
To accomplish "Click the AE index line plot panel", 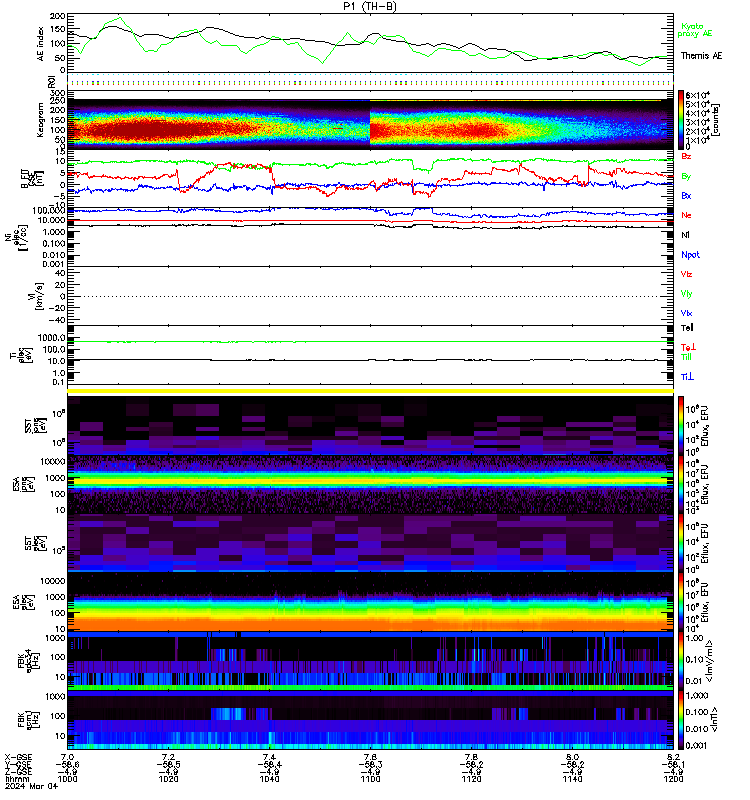I will pyautogui.click(x=370, y=43).
